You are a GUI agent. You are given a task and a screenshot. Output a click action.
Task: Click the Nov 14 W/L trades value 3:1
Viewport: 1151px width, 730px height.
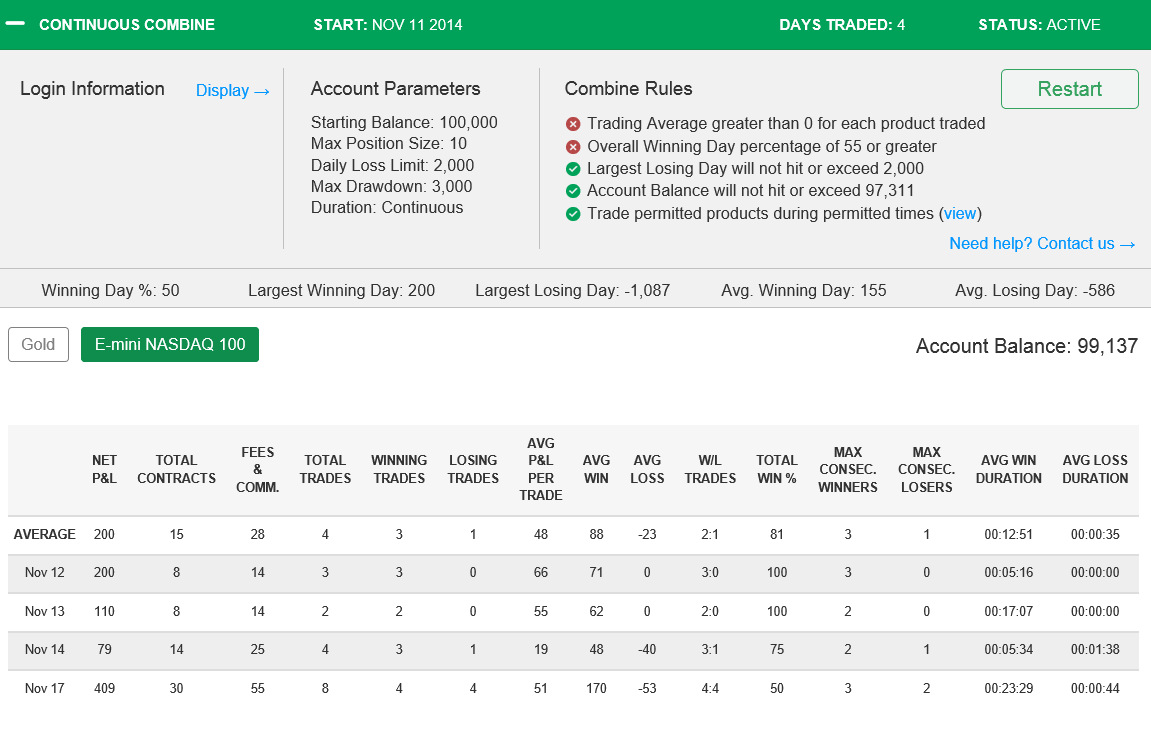710,649
